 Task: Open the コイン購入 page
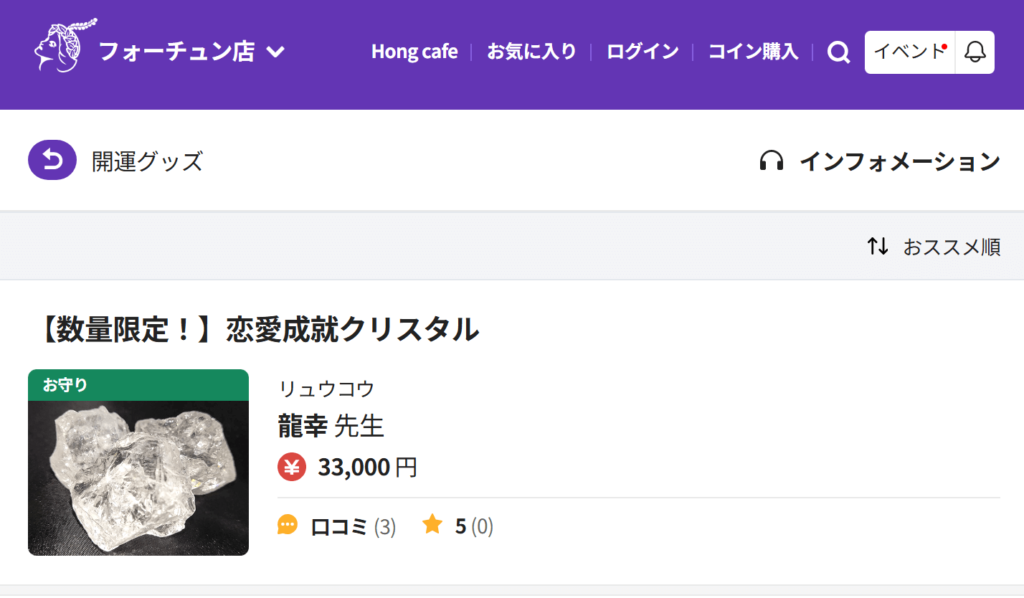(752, 52)
